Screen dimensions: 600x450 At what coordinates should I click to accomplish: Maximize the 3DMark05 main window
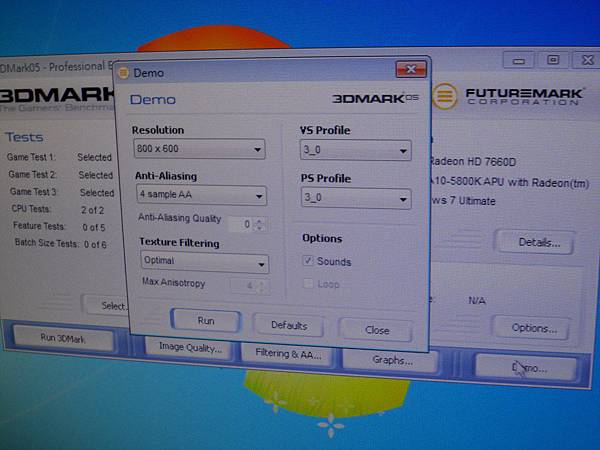[553, 60]
